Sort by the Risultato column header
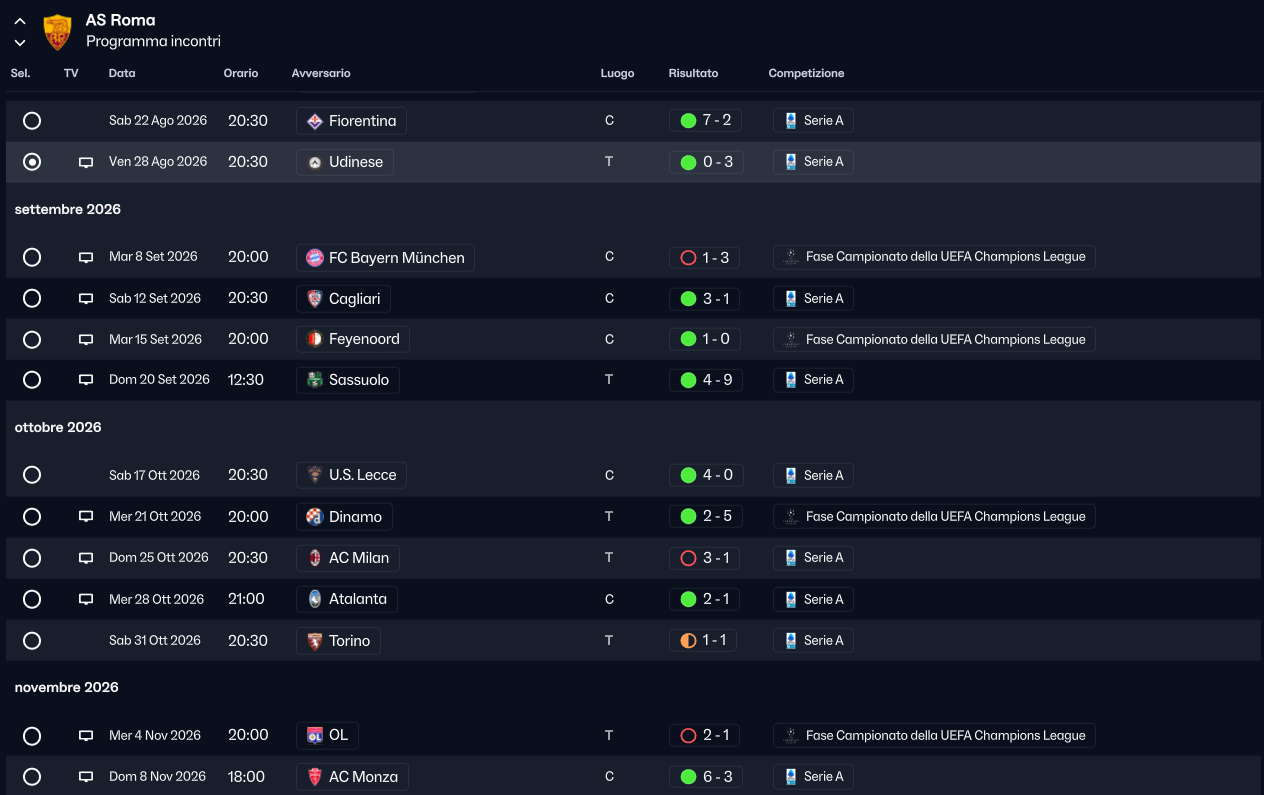 (x=693, y=73)
